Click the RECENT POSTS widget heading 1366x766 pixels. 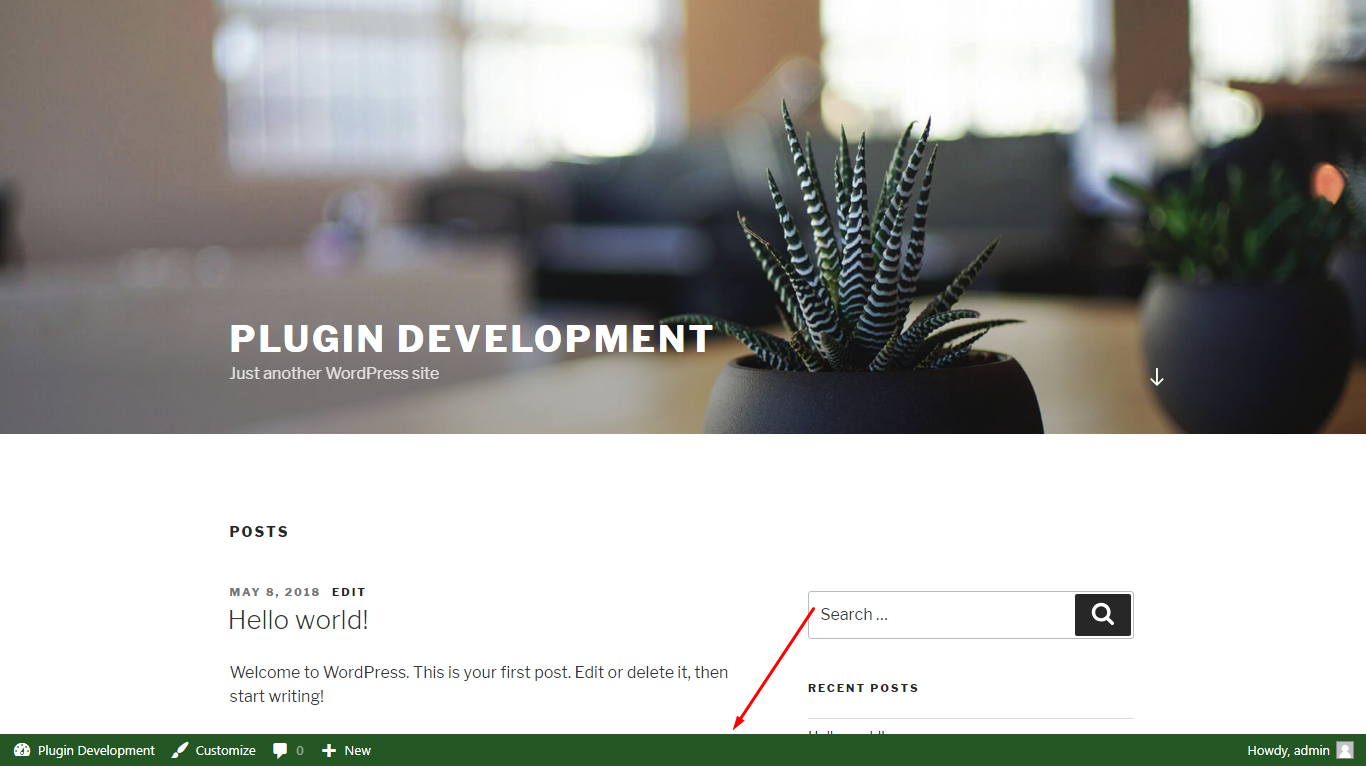[863, 688]
